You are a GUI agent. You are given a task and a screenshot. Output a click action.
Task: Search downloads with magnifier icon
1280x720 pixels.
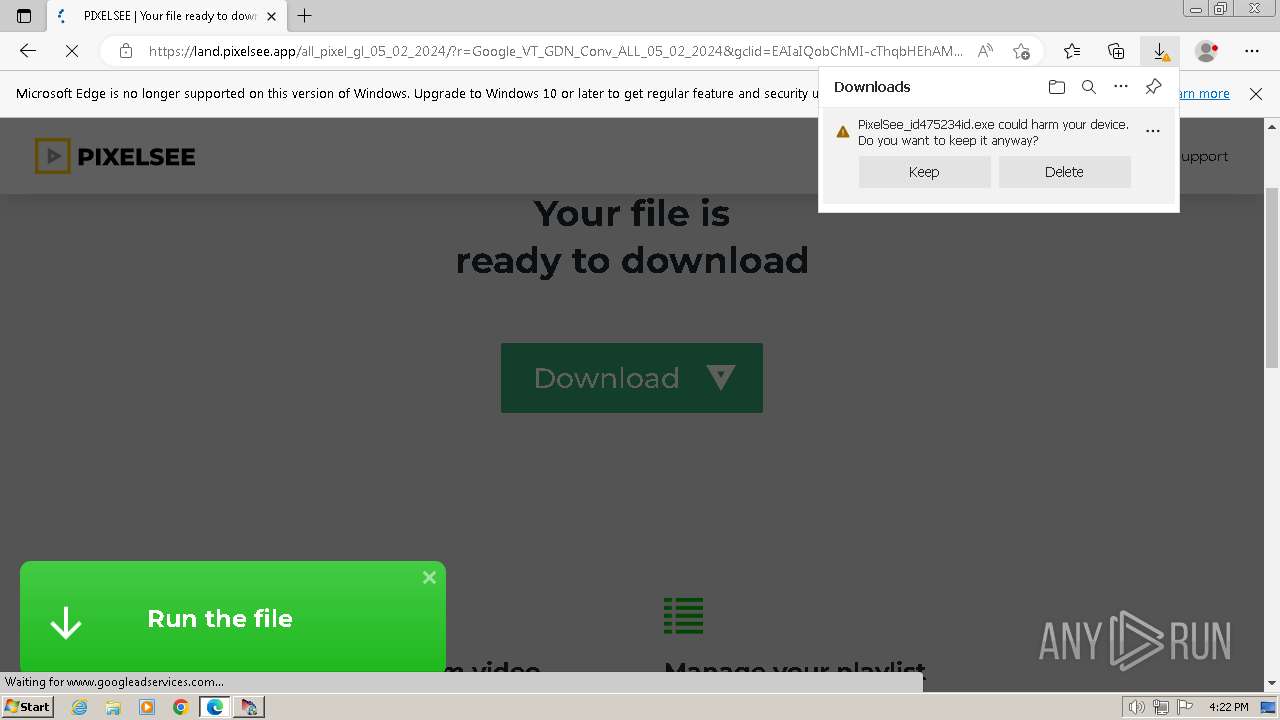click(1089, 87)
